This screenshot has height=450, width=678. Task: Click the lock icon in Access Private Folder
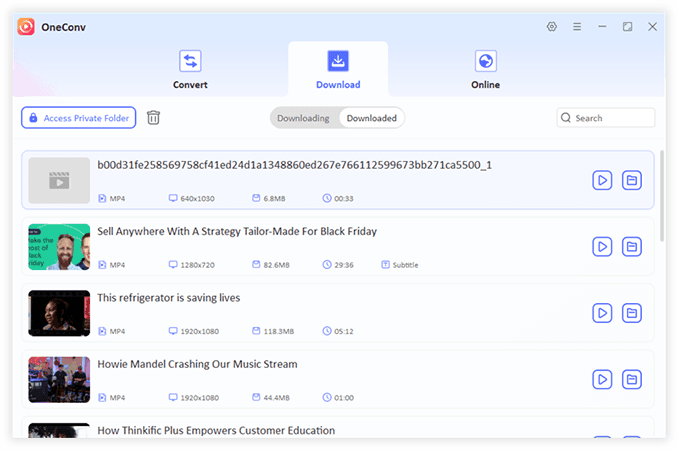point(33,118)
